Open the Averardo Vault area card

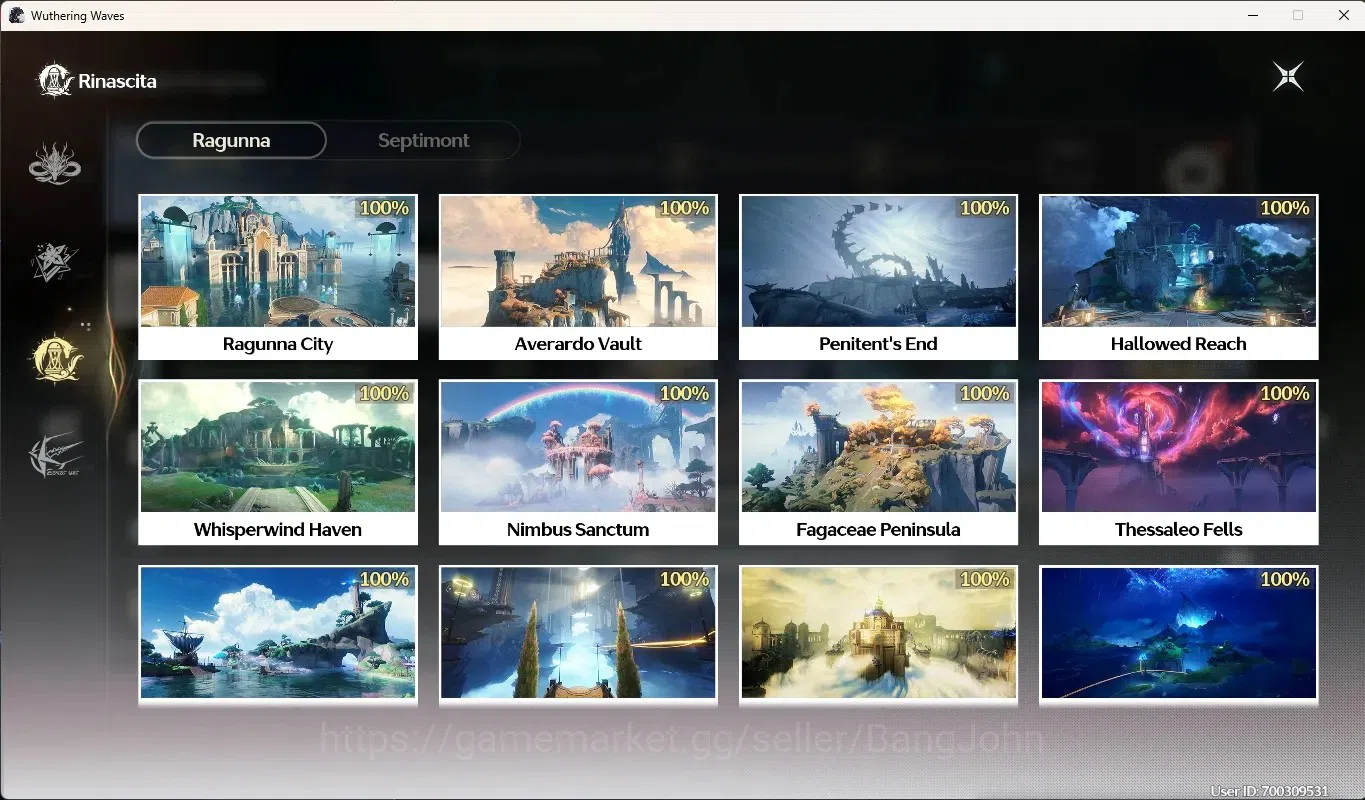coord(578,277)
